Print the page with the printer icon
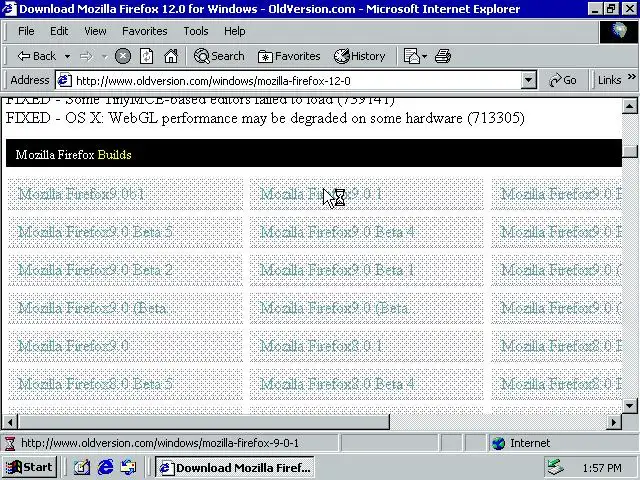This screenshot has width=640, height=480. pyautogui.click(x=443, y=56)
